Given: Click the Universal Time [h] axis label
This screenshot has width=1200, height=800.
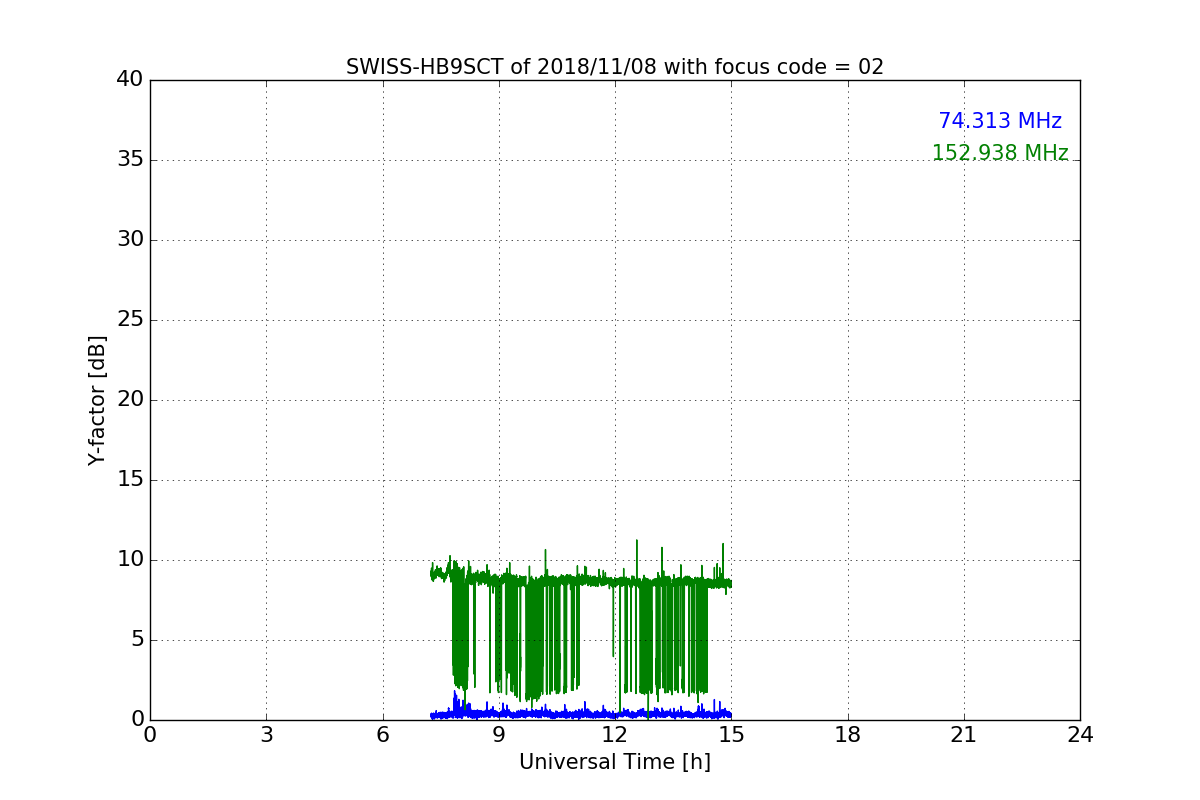Looking at the screenshot, I should pos(615,762).
